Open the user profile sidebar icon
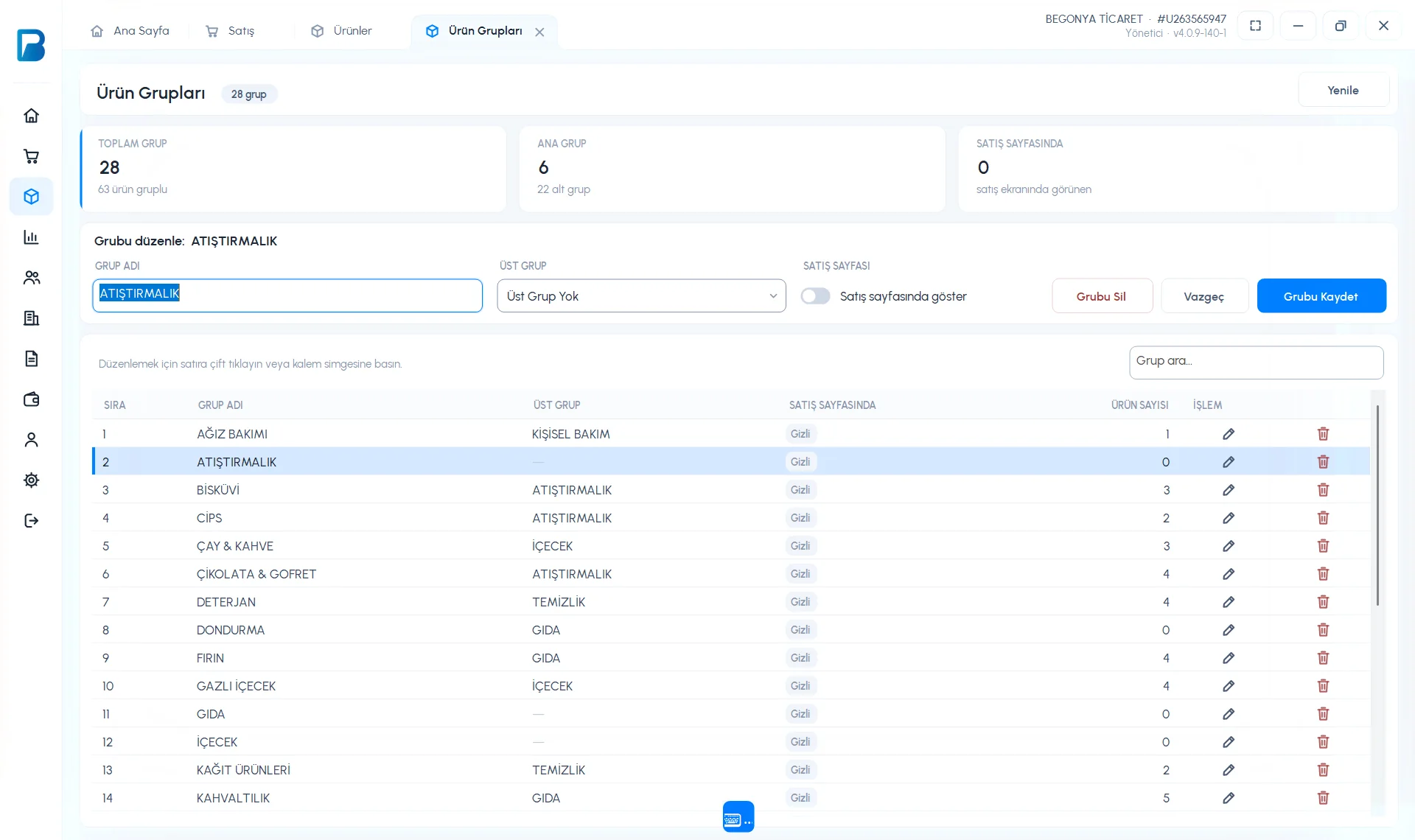Image resolution: width=1415 pixels, height=840 pixels. (31, 440)
